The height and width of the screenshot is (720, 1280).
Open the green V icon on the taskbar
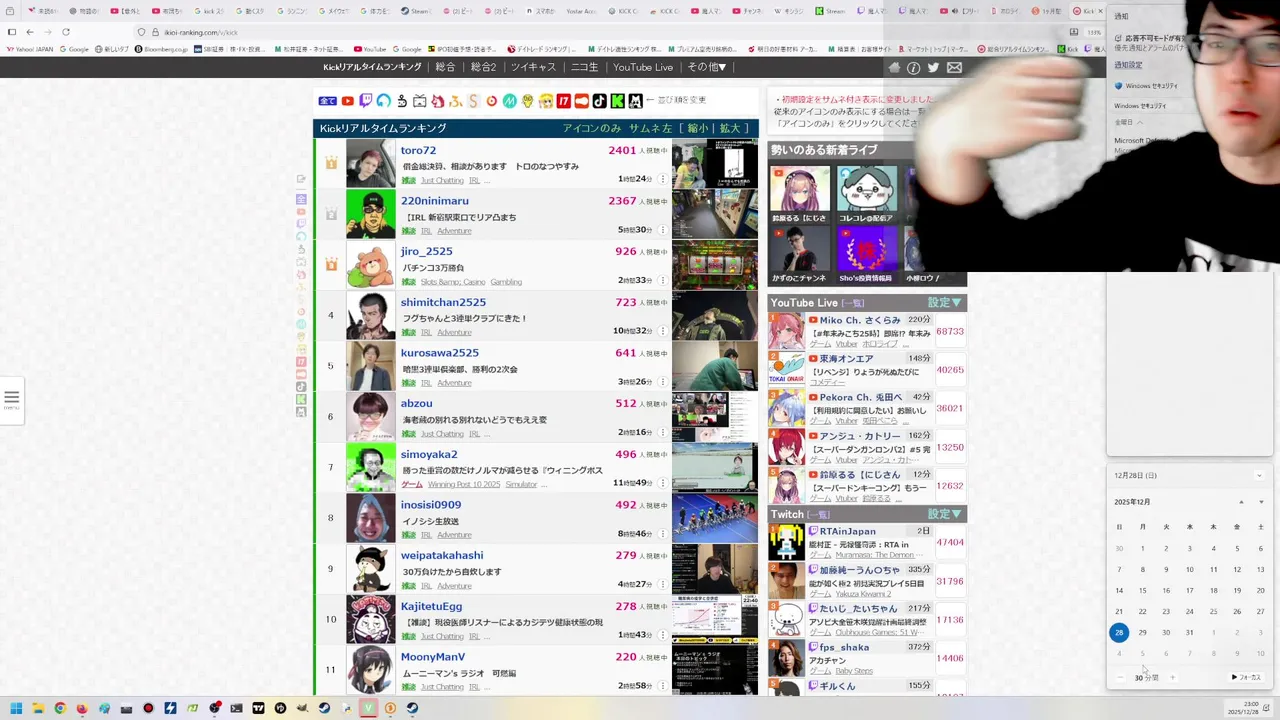point(368,708)
